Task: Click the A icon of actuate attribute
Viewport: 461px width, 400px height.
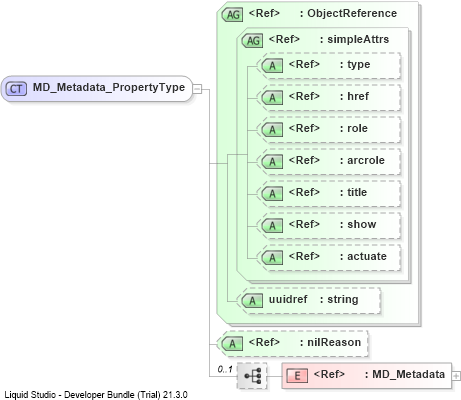Action: pyautogui.click(x=272, y=258)
